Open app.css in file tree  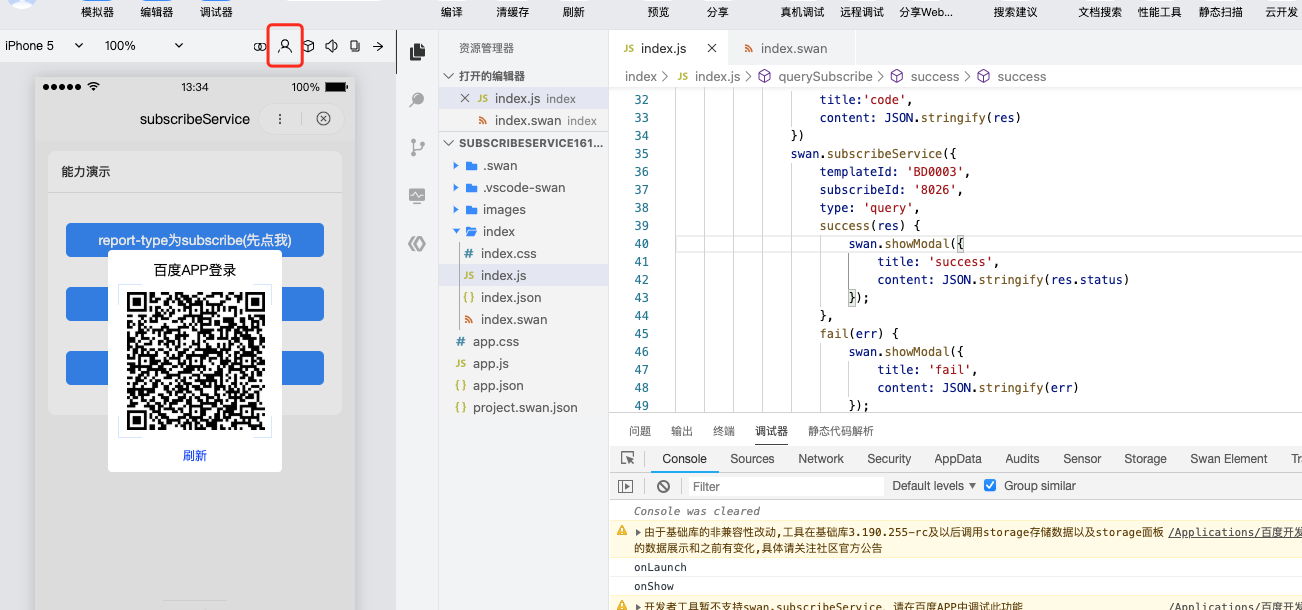point(496,341)
